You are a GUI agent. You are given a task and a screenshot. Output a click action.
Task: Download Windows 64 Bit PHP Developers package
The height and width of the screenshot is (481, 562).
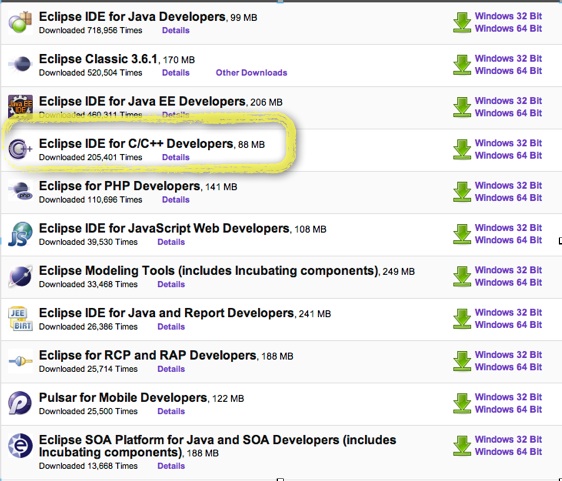coord(508,197)
